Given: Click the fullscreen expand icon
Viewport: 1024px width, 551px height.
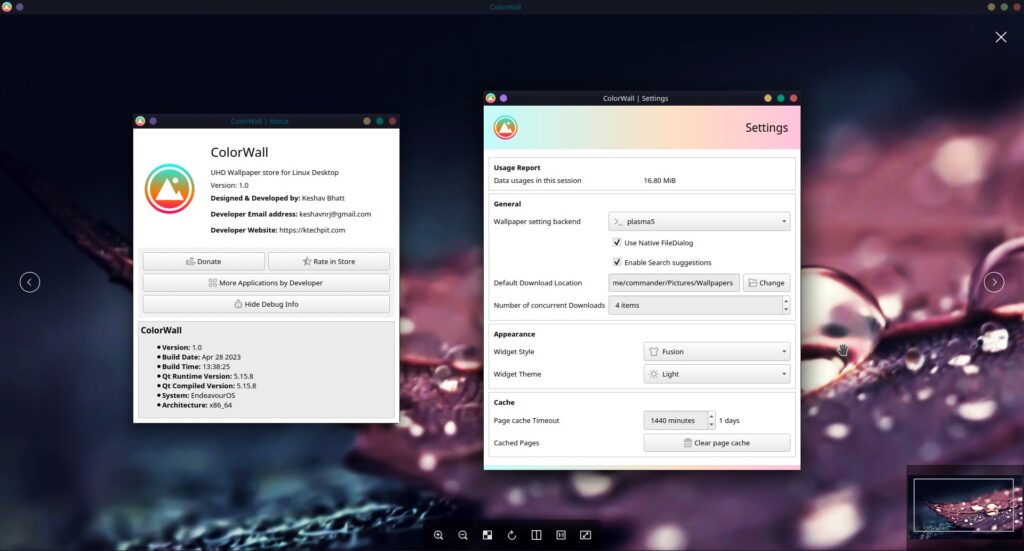Looking at the screenshot, I should click(x=585, y=535).
